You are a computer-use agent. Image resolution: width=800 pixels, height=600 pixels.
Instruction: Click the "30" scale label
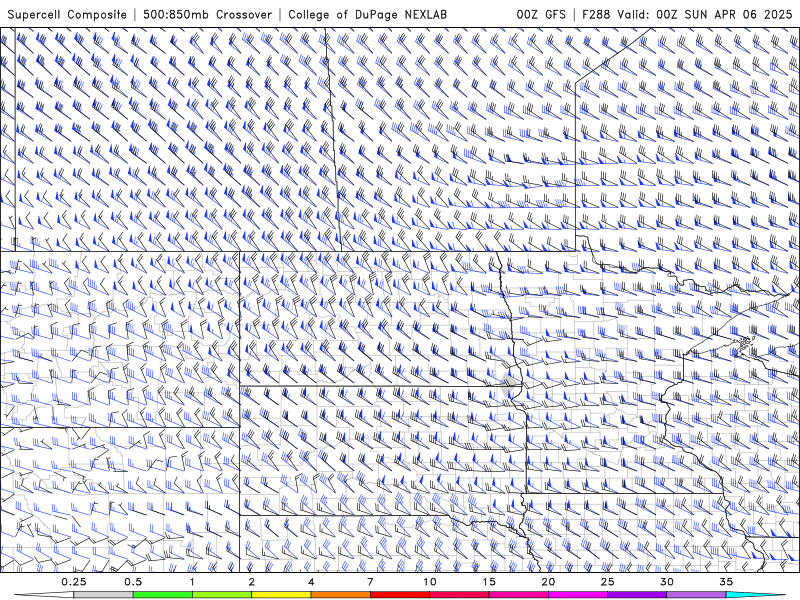click(667, 582)
